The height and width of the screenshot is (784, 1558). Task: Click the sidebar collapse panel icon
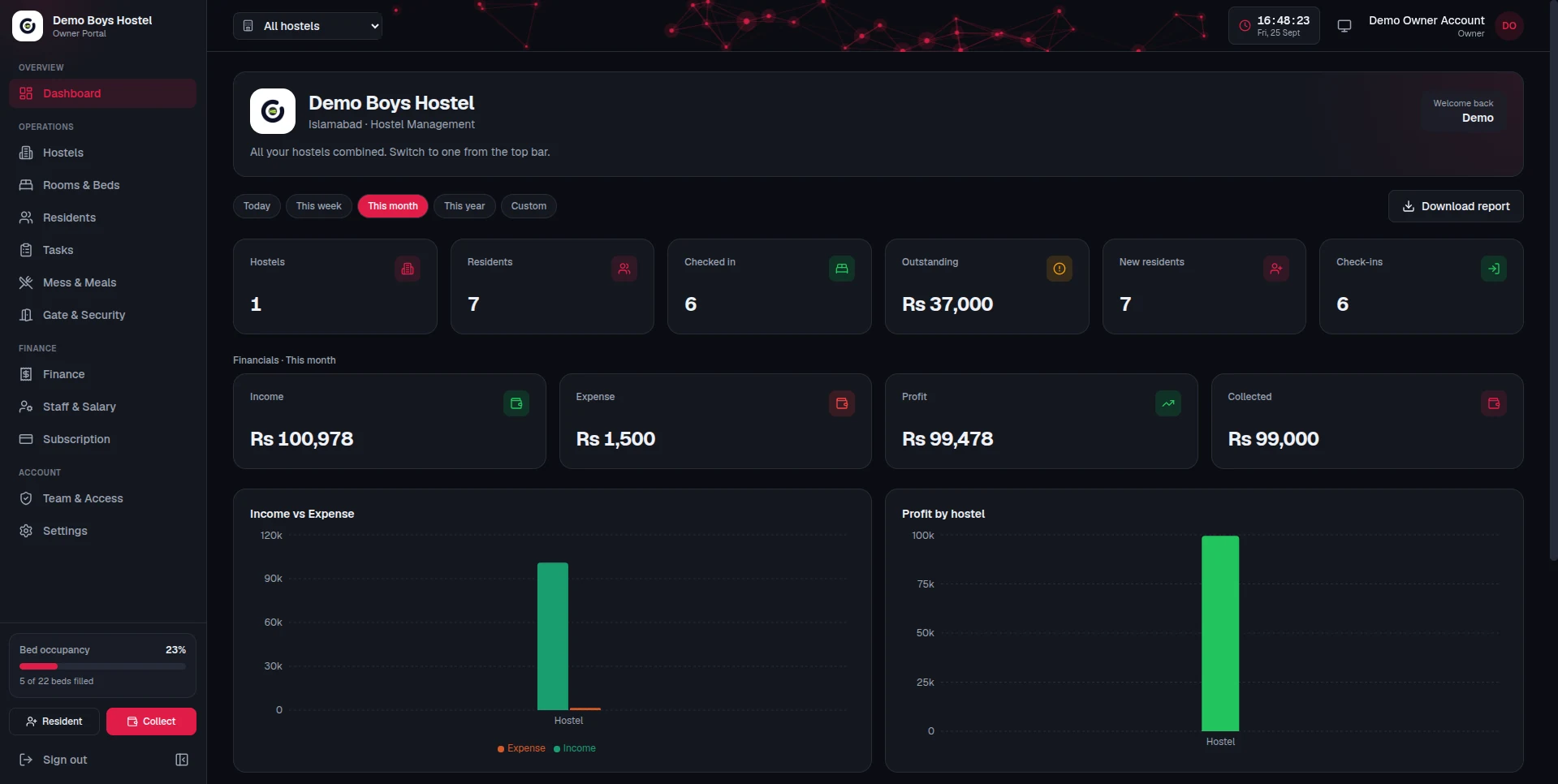[x=182, y=760]
